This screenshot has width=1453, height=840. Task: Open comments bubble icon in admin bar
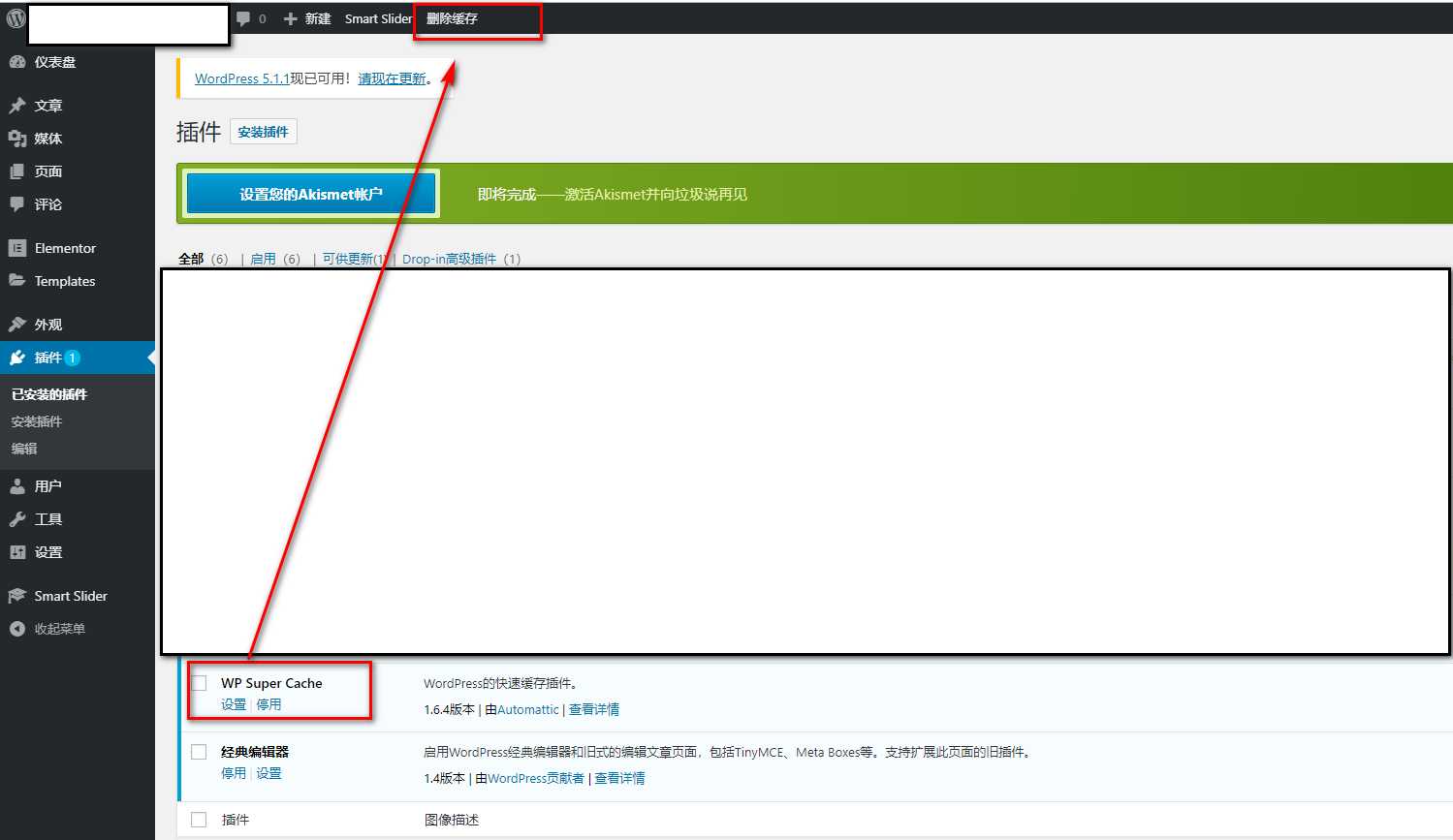(x=243, y=18)
